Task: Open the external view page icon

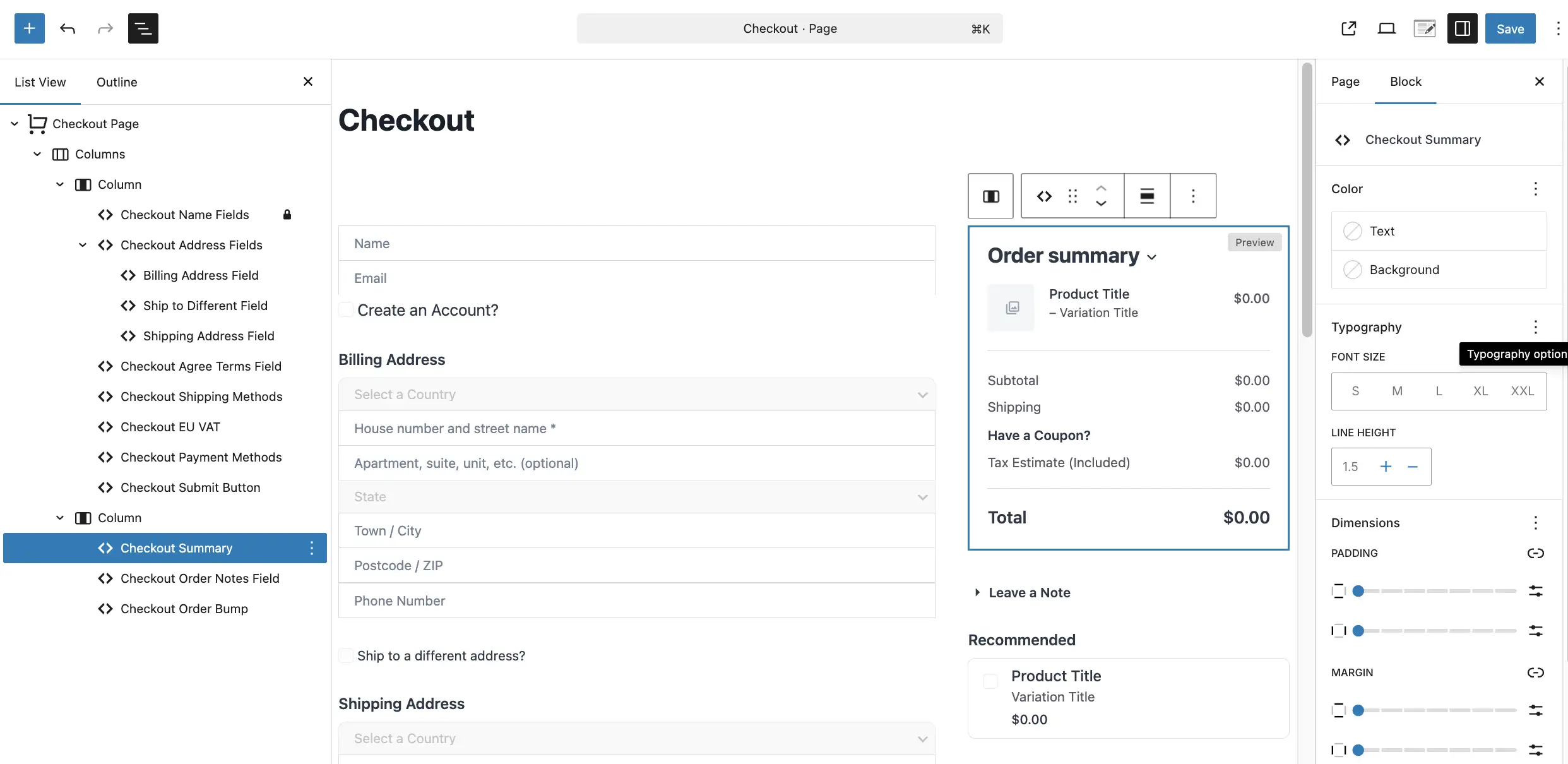Action: click(1348, 28)
